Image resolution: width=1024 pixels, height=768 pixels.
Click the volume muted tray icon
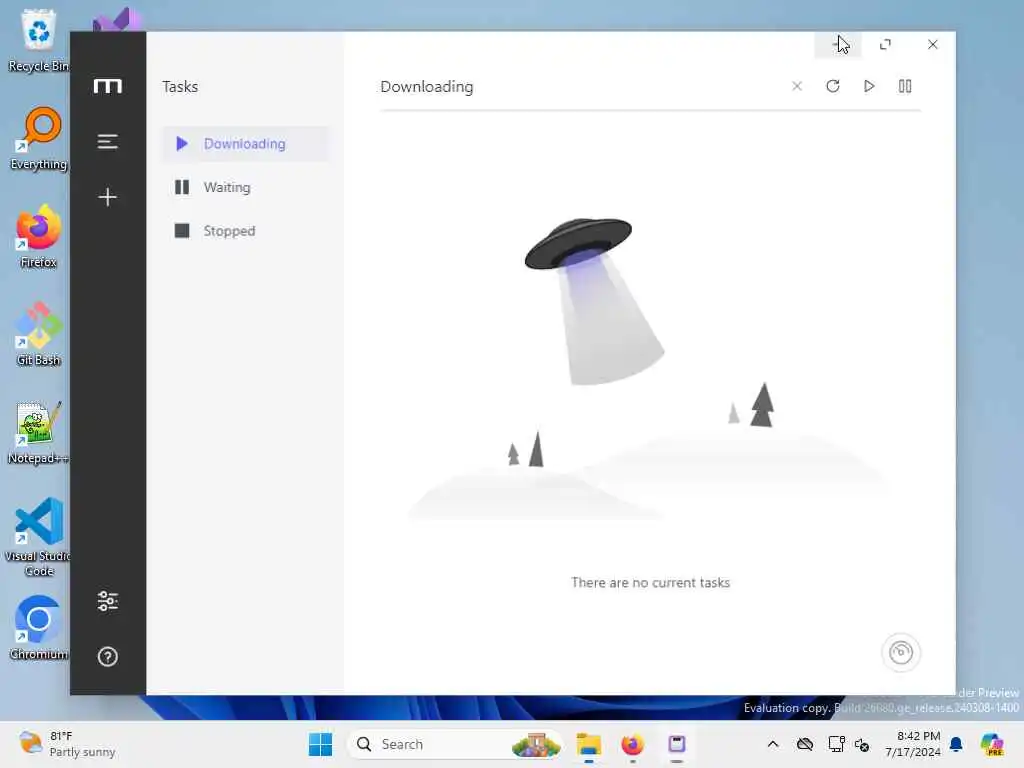[x=862, y=744]
